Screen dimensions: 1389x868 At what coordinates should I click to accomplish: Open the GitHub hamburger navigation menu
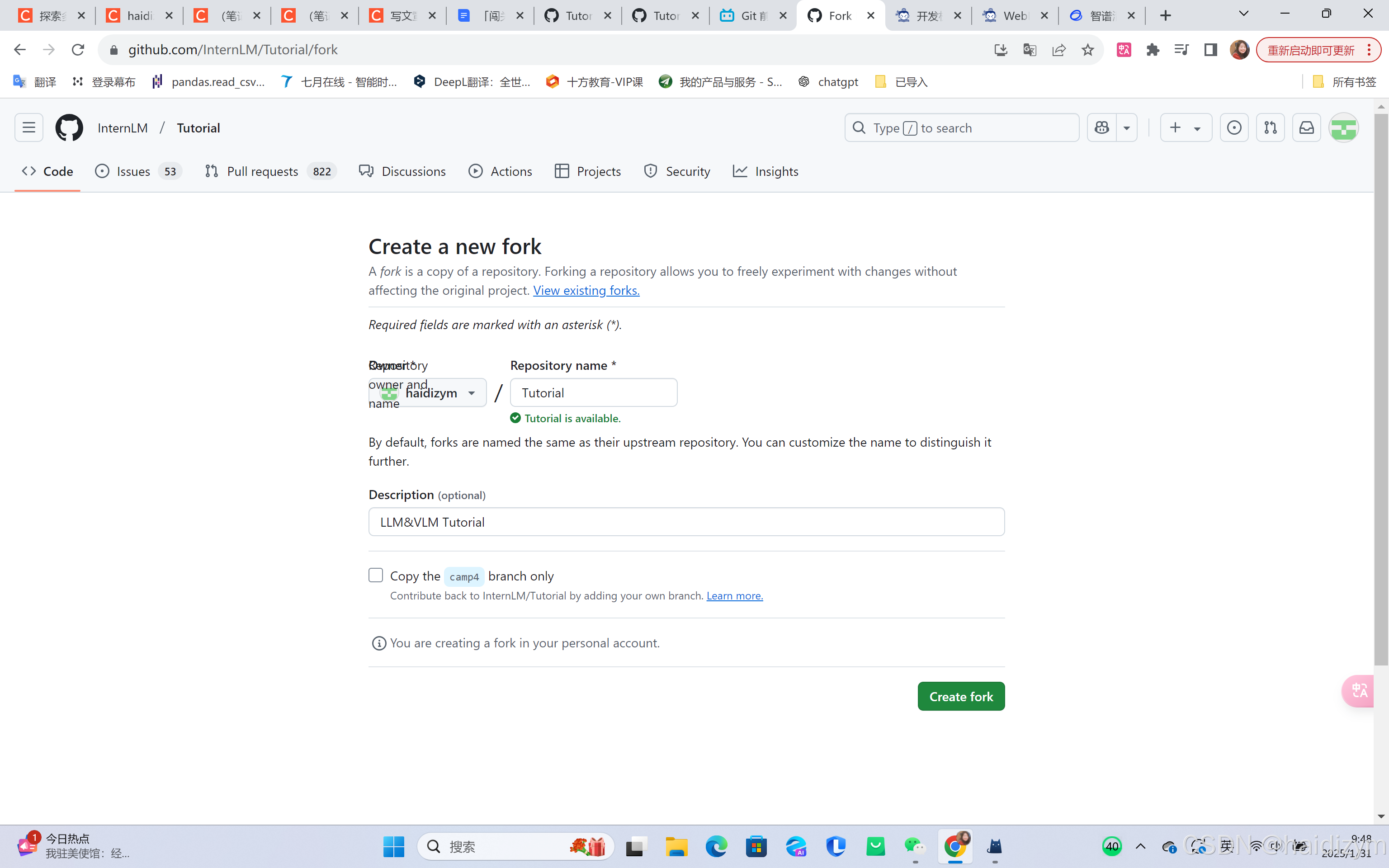tap(28, 127)
